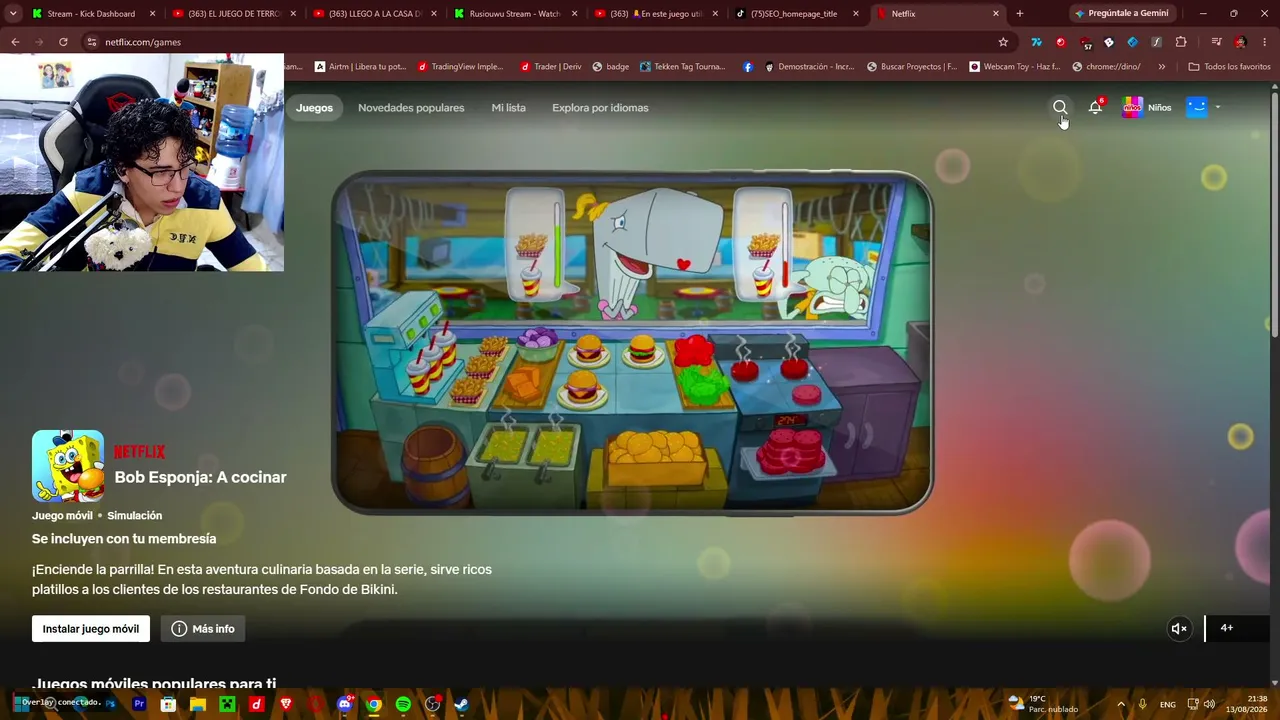The width and height of the screenshot is (1280, 720).
Task: Click the Bob Esponja: A cocinar title
Action: (x=200, y=477)
